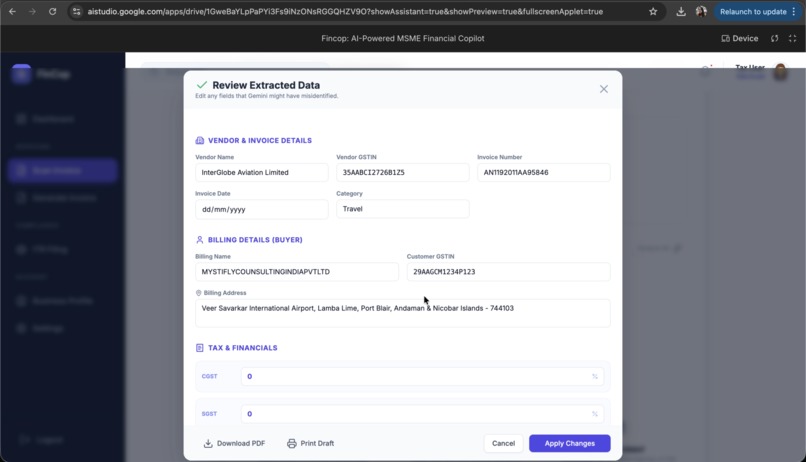Click the Download PDF button
Image resolution: width=806 pixels, height=462 pixels.
pos(234,443)
